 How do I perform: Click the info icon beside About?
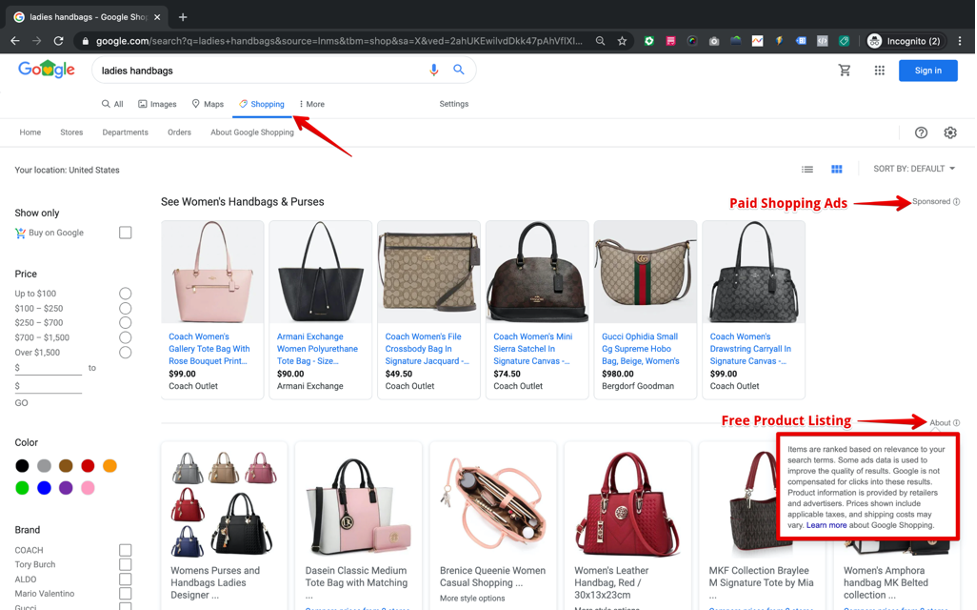pyautogui.click(x=956, y=423)
